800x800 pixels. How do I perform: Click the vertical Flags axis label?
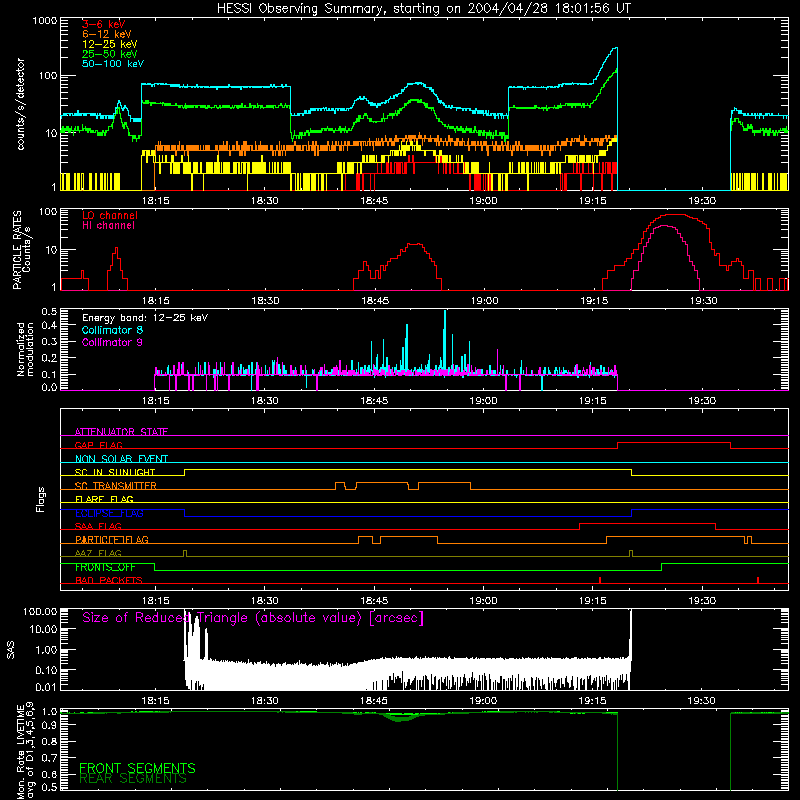point(41,499)
